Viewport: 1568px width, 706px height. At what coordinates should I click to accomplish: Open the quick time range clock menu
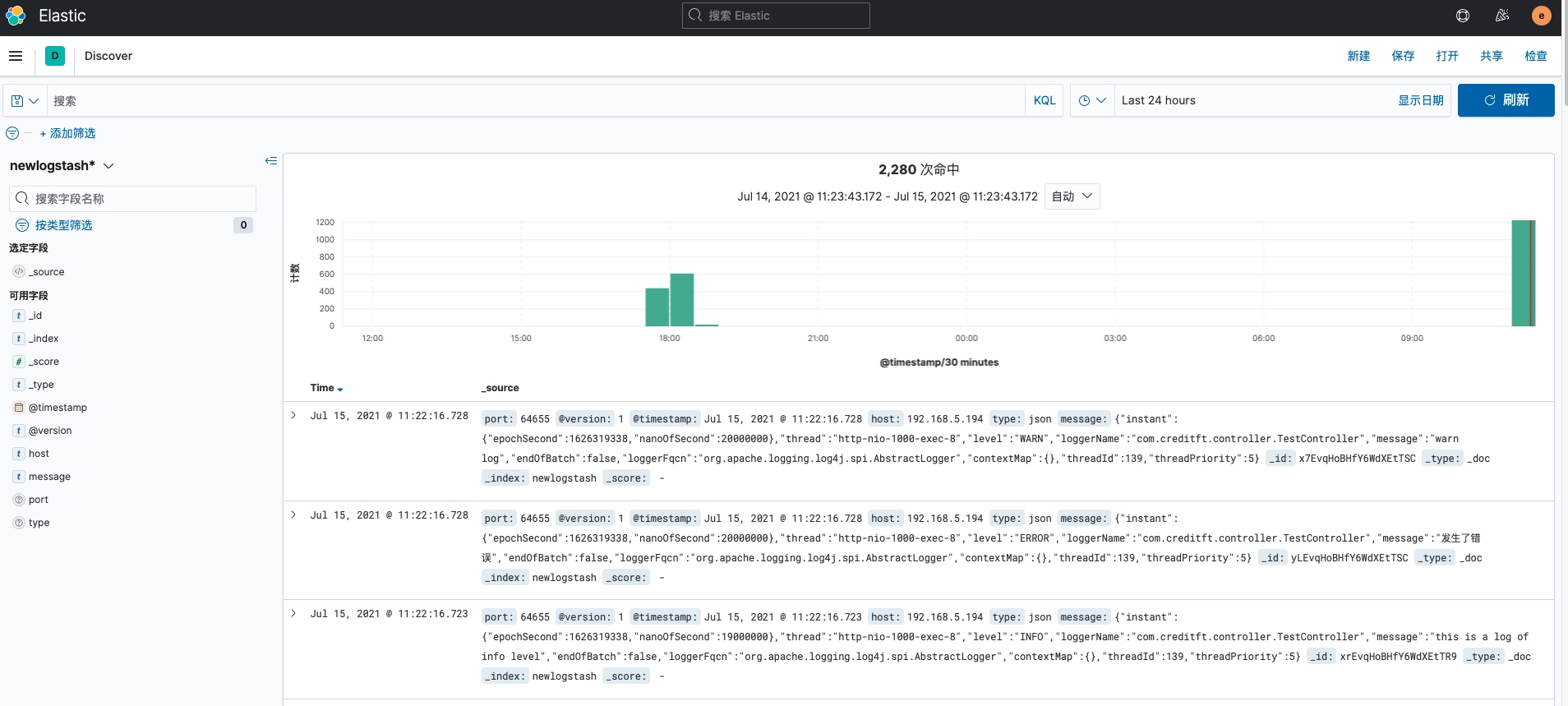[x=1092, y=100]
